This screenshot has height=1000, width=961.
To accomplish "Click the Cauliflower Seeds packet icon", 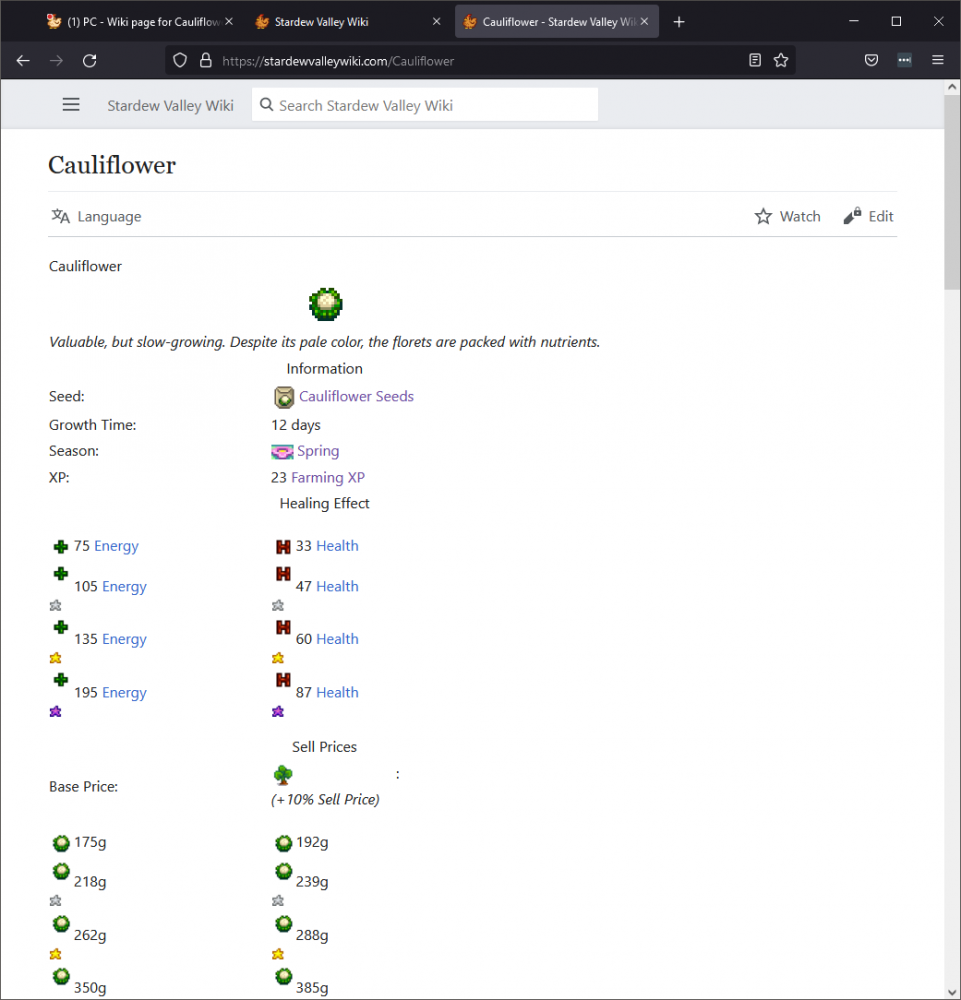I will (284, 397).
